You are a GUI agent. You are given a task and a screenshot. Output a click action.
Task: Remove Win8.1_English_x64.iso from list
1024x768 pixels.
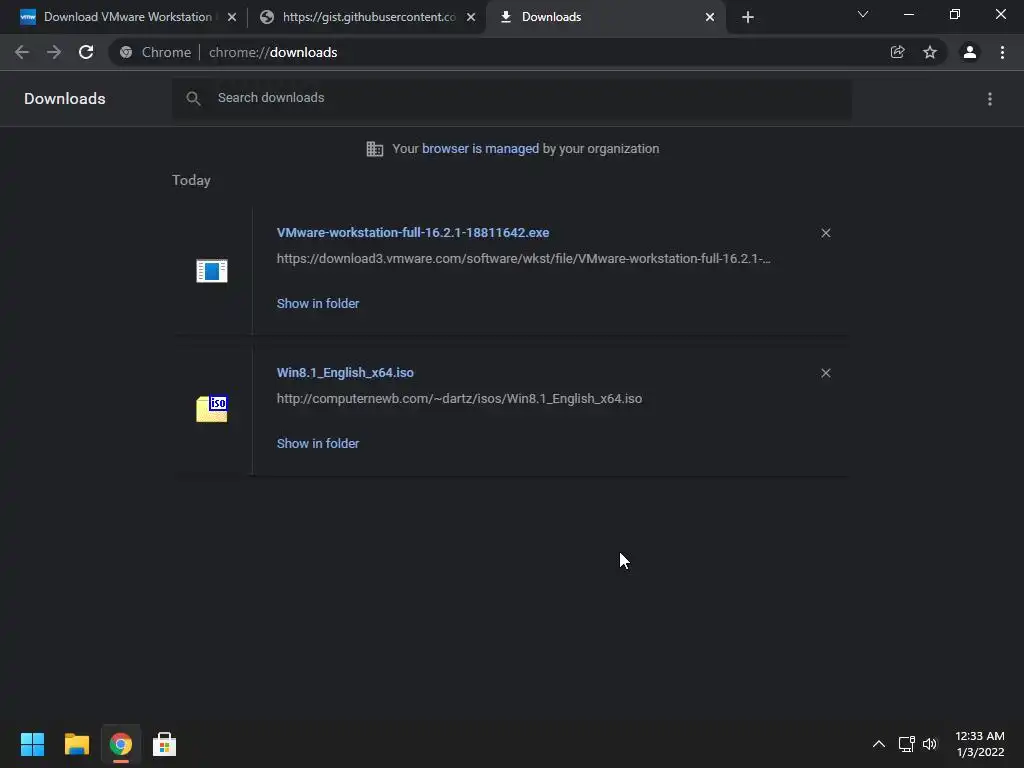pos(825,373)
